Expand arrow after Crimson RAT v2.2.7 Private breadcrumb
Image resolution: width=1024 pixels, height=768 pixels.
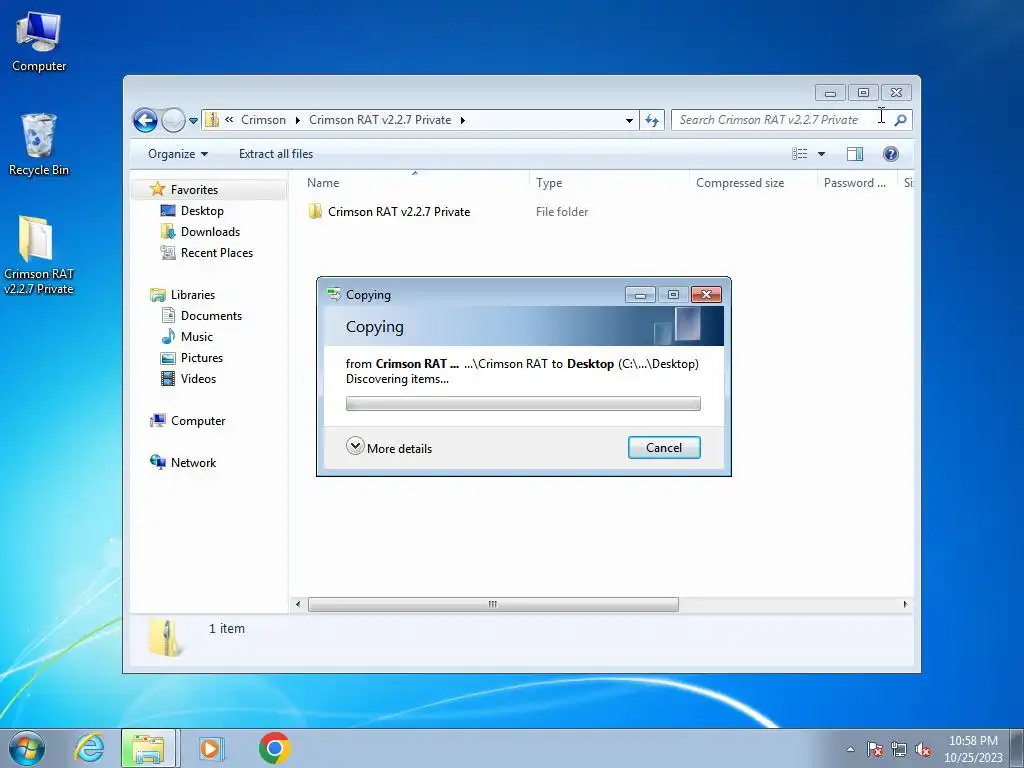(462, 120)
